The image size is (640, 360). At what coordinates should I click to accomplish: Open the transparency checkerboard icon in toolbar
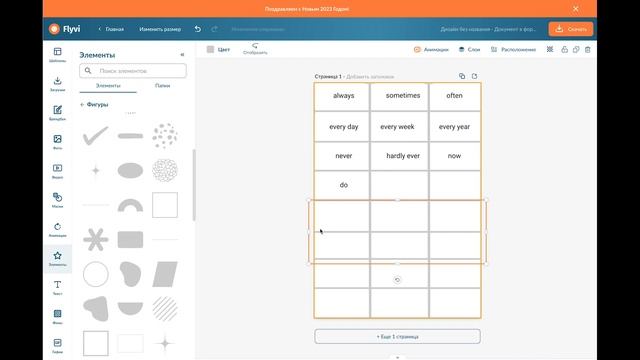point(550,49)
